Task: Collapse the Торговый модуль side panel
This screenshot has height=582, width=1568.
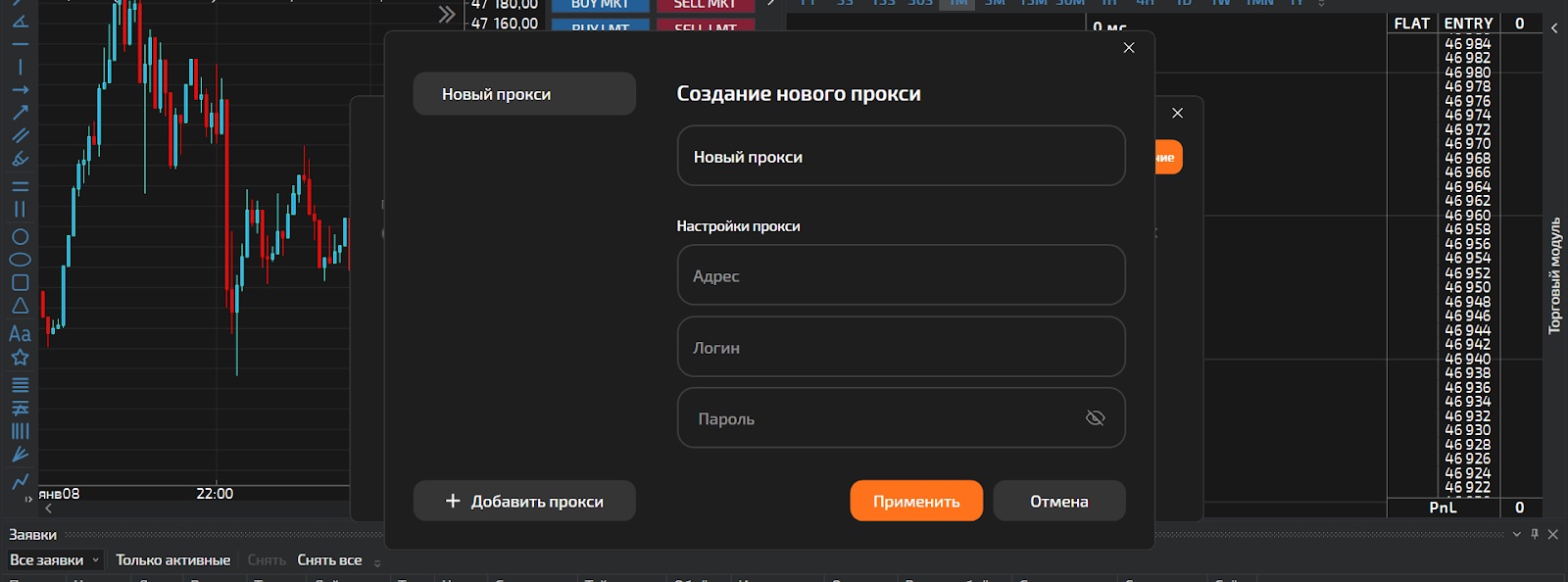Action: tap(1554, 28)
